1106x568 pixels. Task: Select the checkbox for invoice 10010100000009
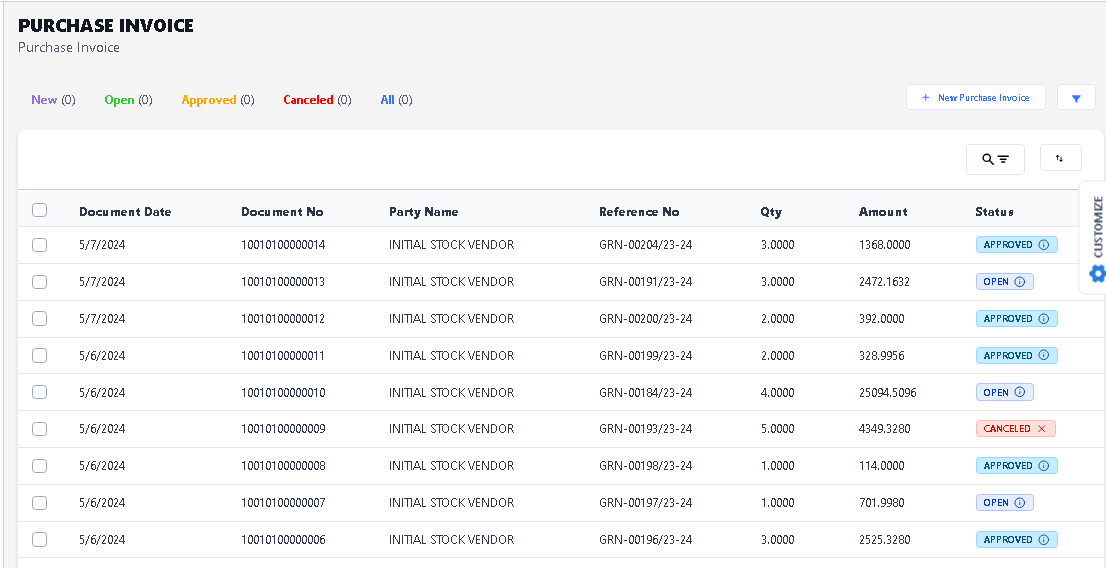click(40, 429)
